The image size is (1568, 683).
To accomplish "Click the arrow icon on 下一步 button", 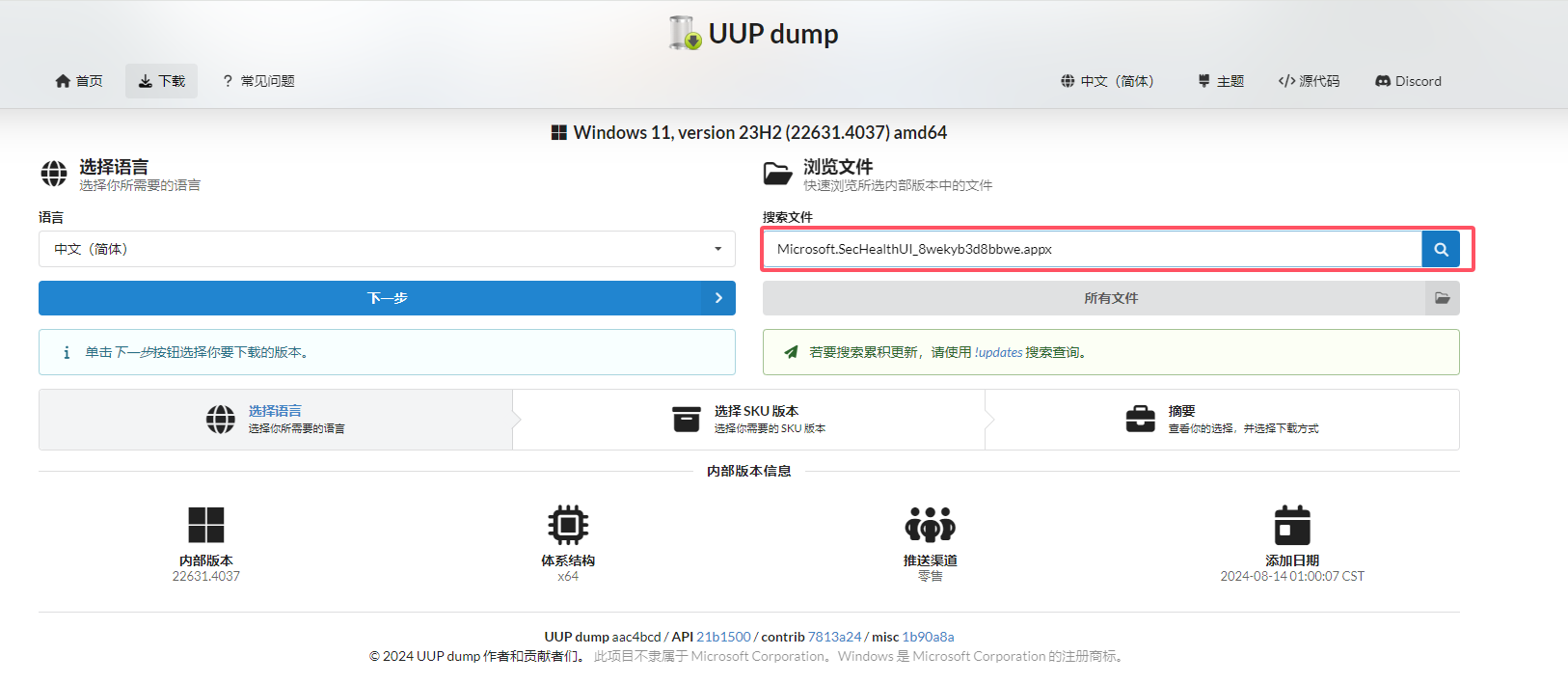I will tap(718, 298).
